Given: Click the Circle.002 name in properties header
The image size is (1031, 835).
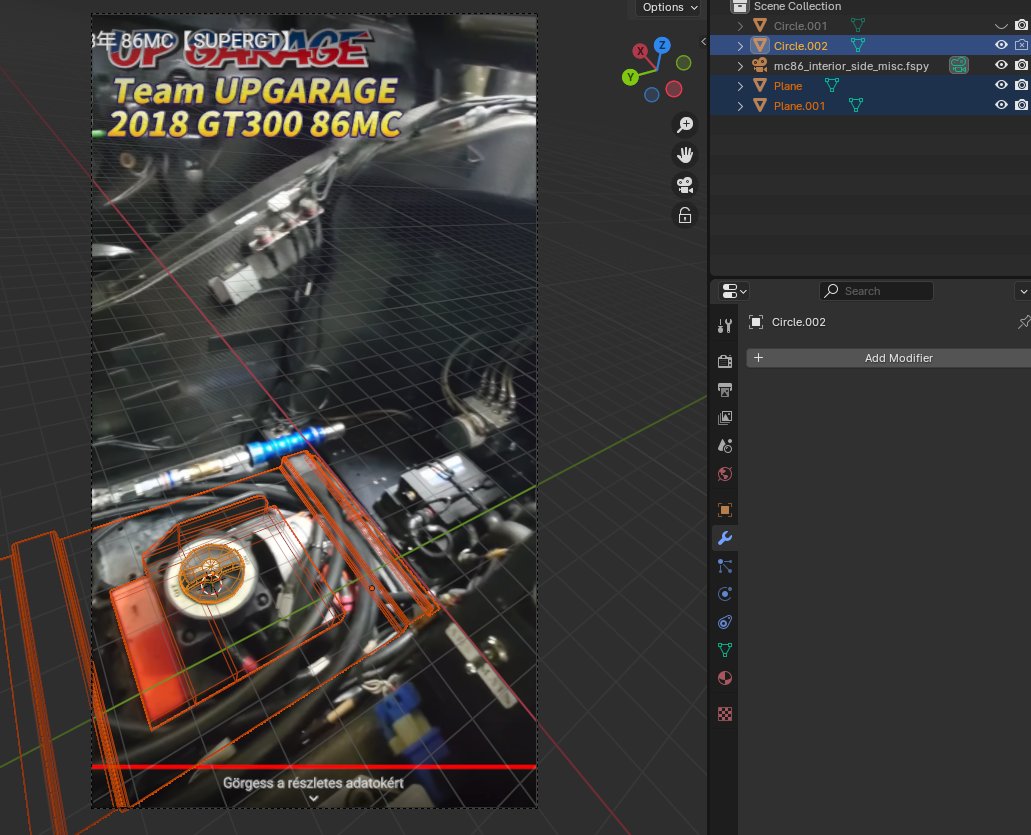Looking at the screenshot, I should (798, 322).
